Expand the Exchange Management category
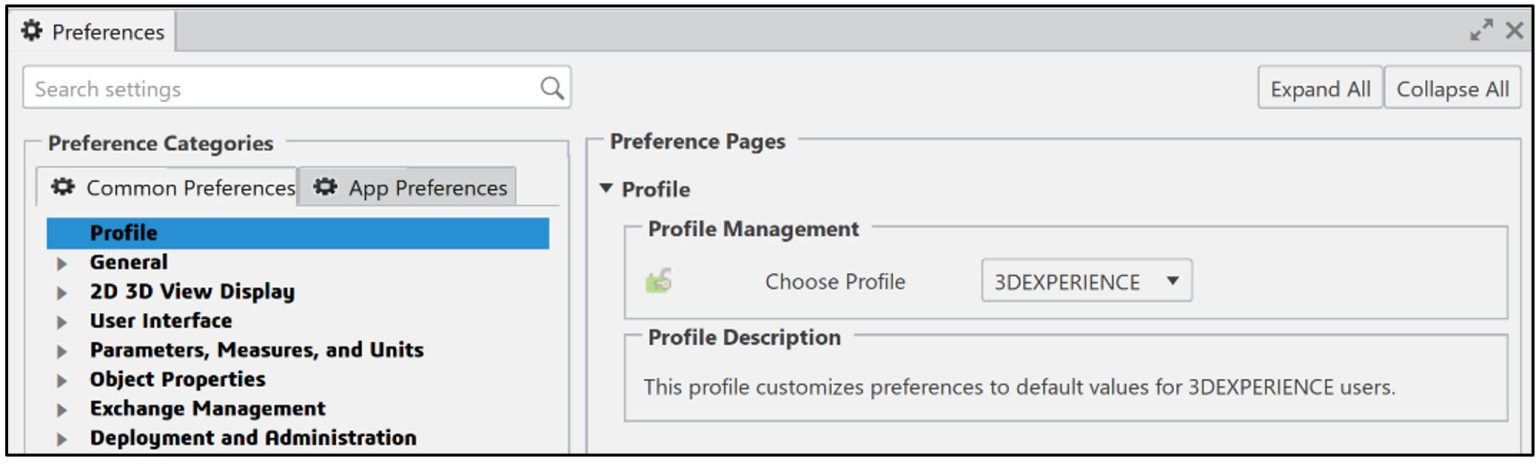 click(63, 410)
